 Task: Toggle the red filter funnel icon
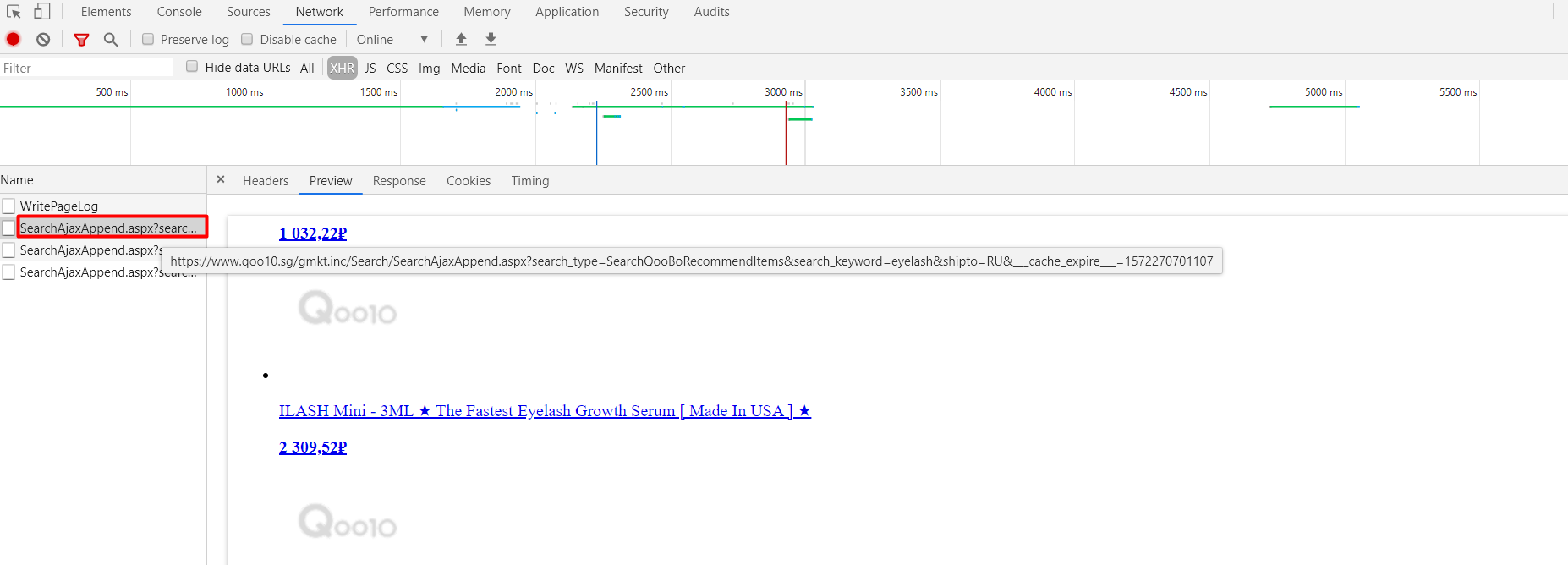point(81,40)
